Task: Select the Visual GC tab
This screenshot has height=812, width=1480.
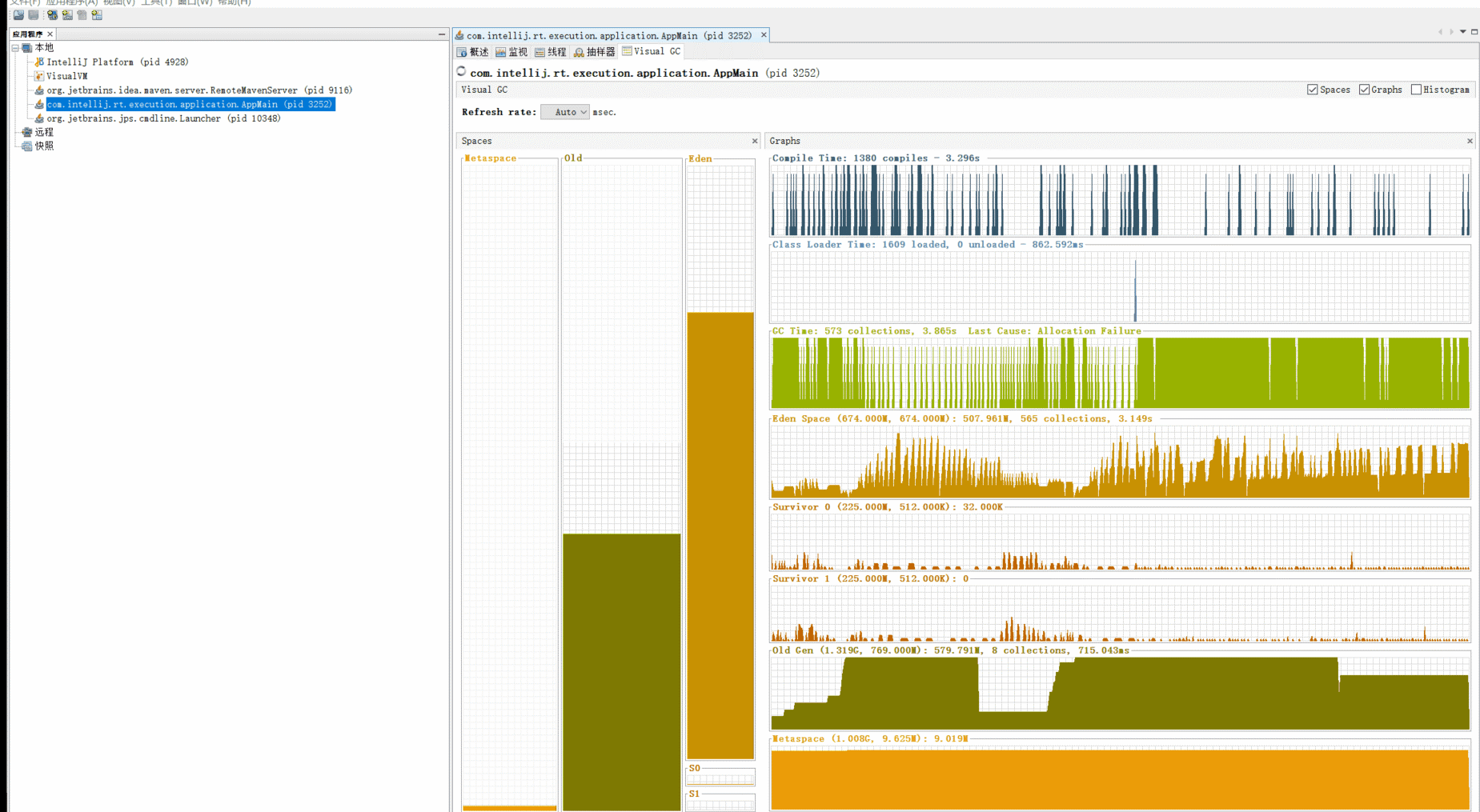Action: [652, 51]
